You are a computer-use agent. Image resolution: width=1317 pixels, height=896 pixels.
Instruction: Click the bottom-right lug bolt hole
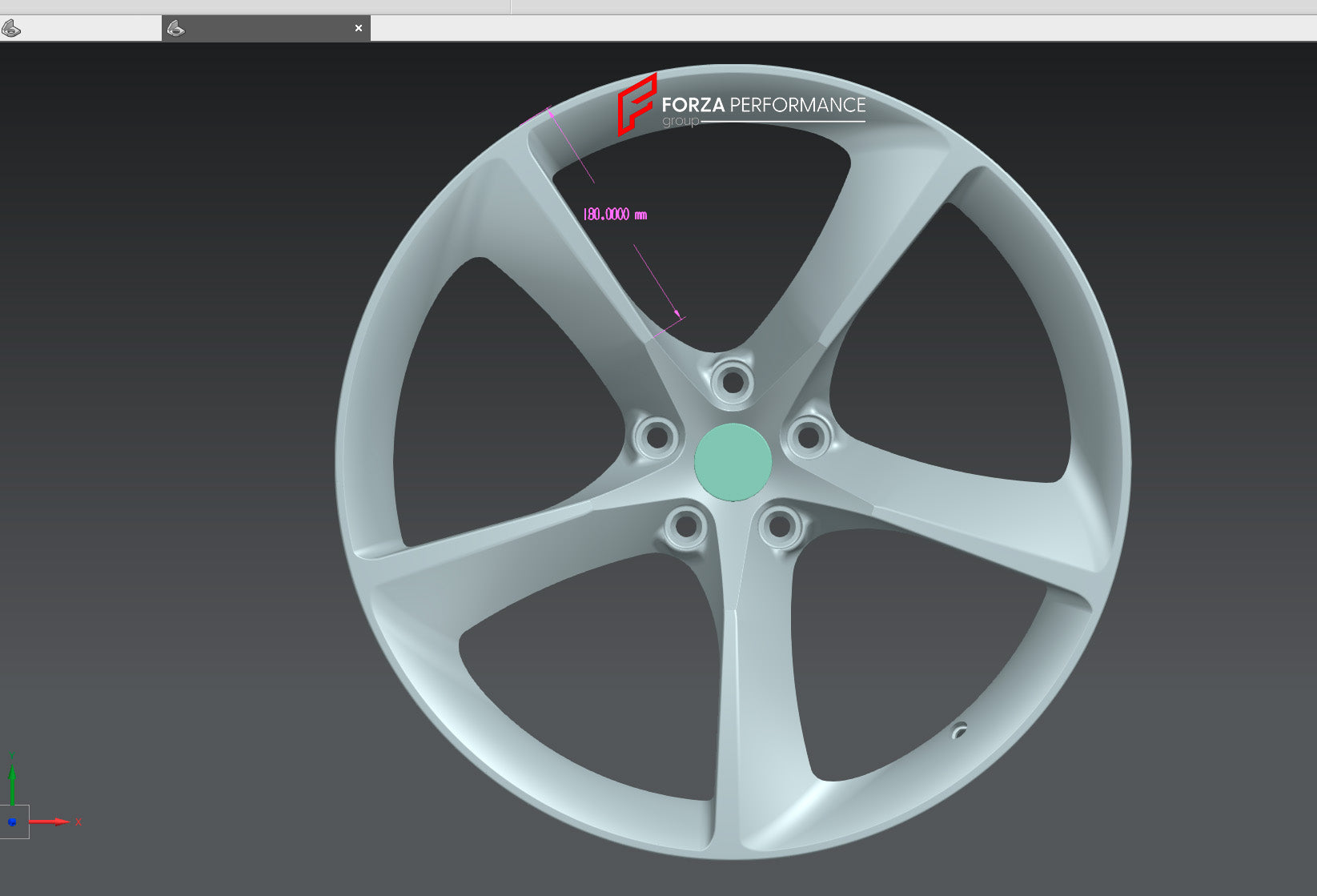click(780, 527)
